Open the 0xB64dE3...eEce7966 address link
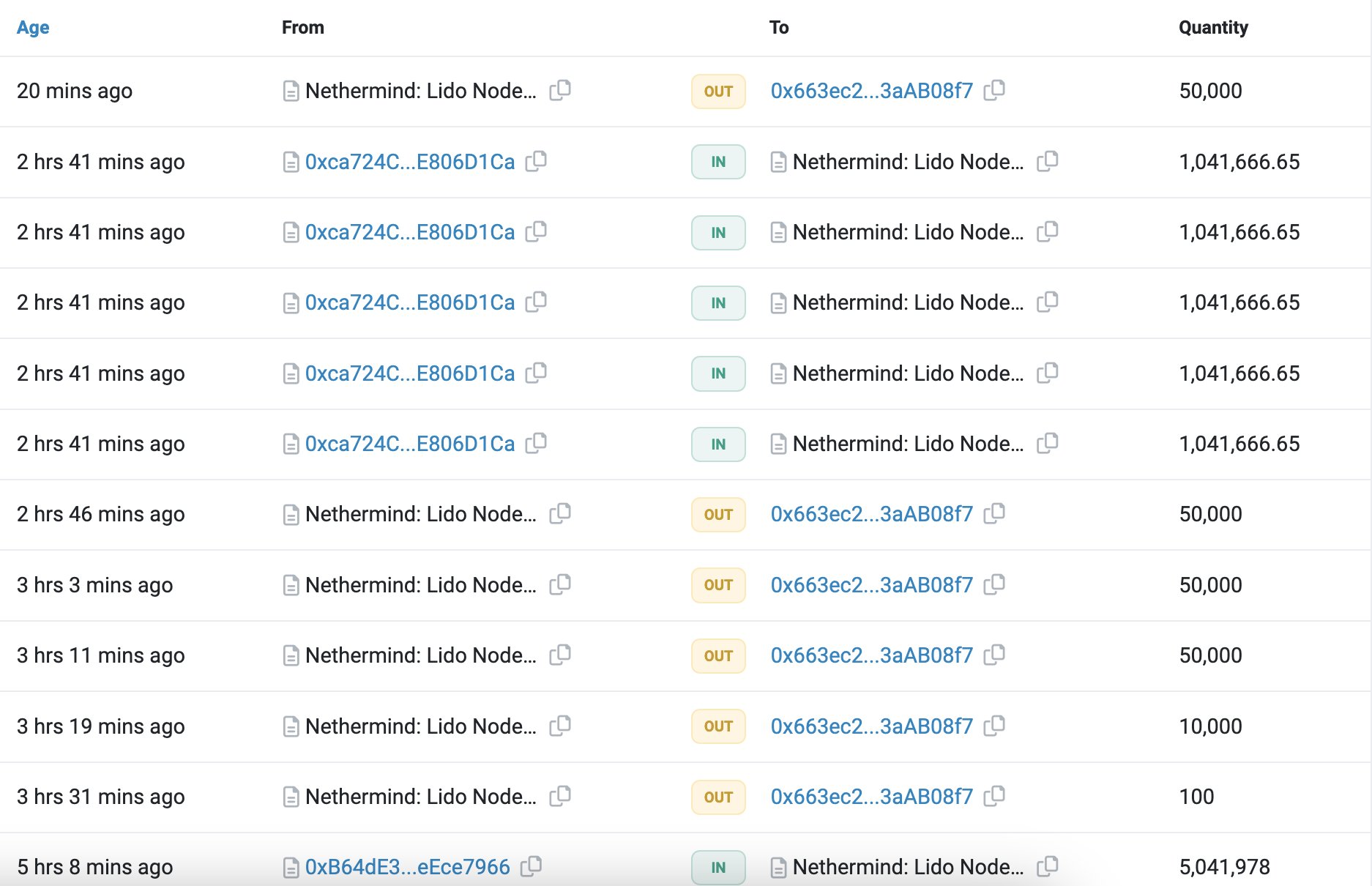This screenshot has width=1372, height=886. click(x=407, y=867)
